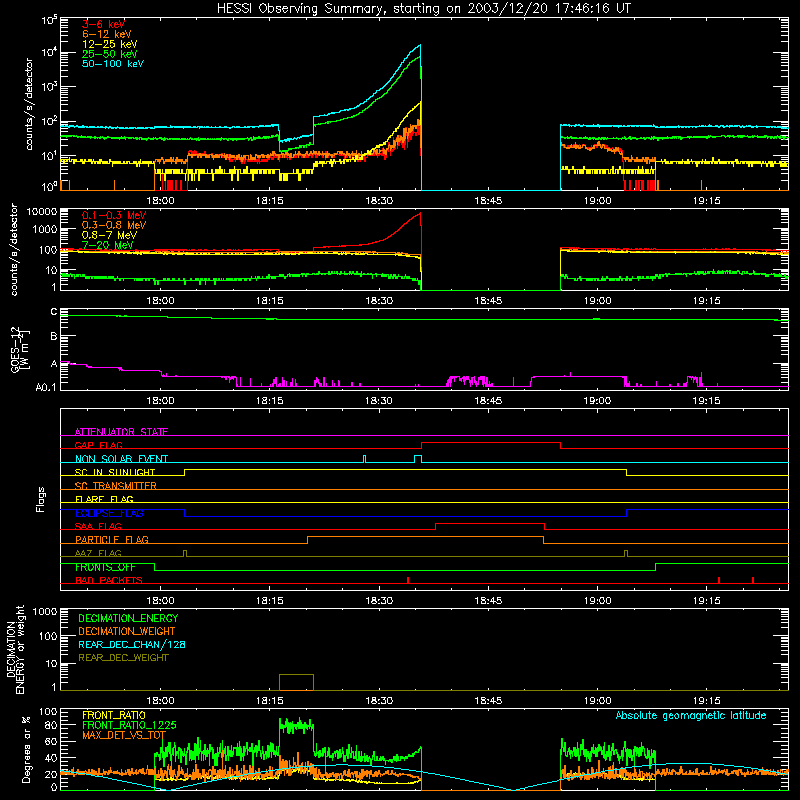Click the REAR_DEC_WEIGHT rectangular pulse in decimation plot
The image size is (800, 800).
coord(296,682)
